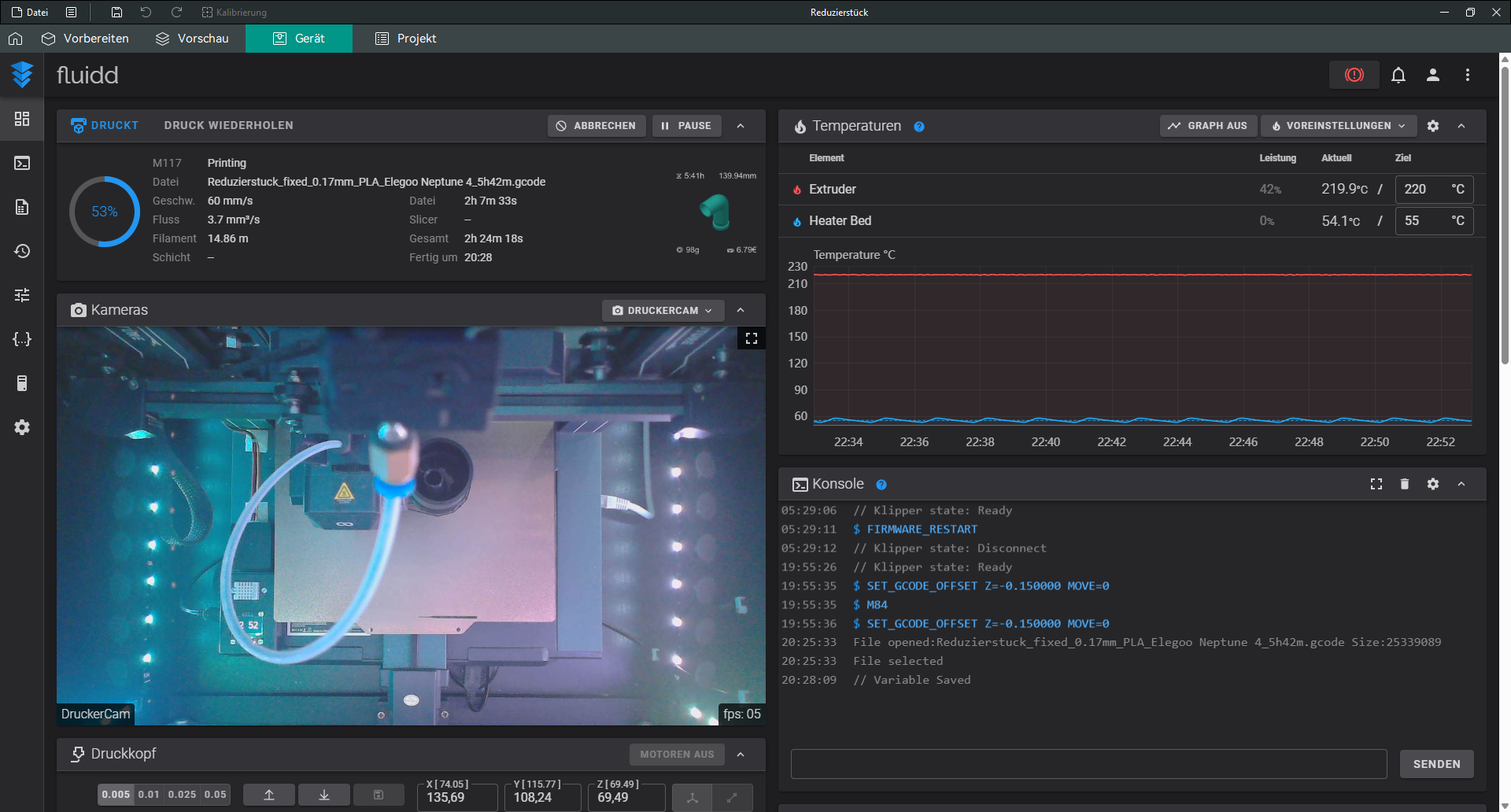1511x812 pixels.
Task: Open Konsole settings gear
Action: tap(1433, 484)
